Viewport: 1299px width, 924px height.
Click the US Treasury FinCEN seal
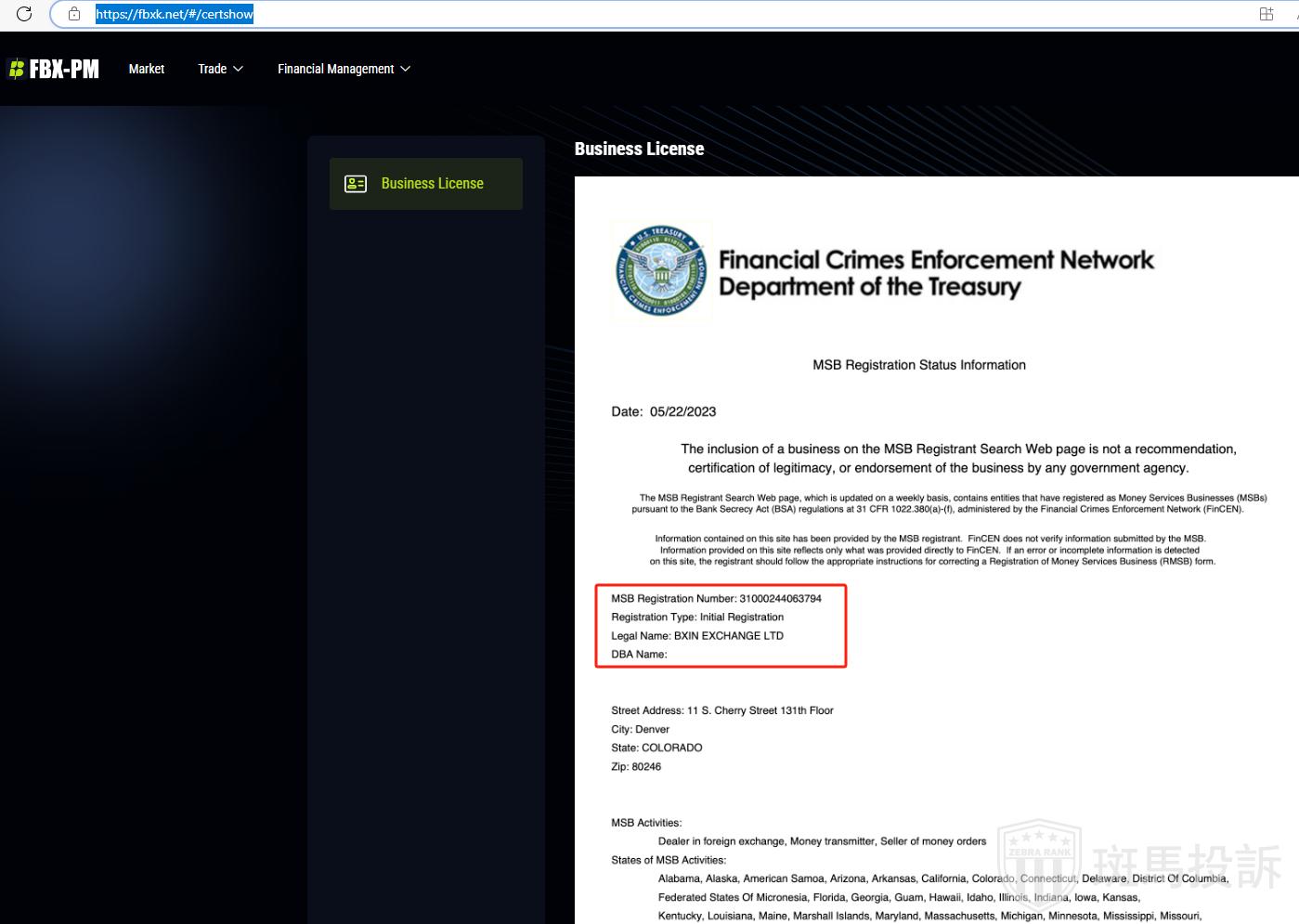click(661, 271)
